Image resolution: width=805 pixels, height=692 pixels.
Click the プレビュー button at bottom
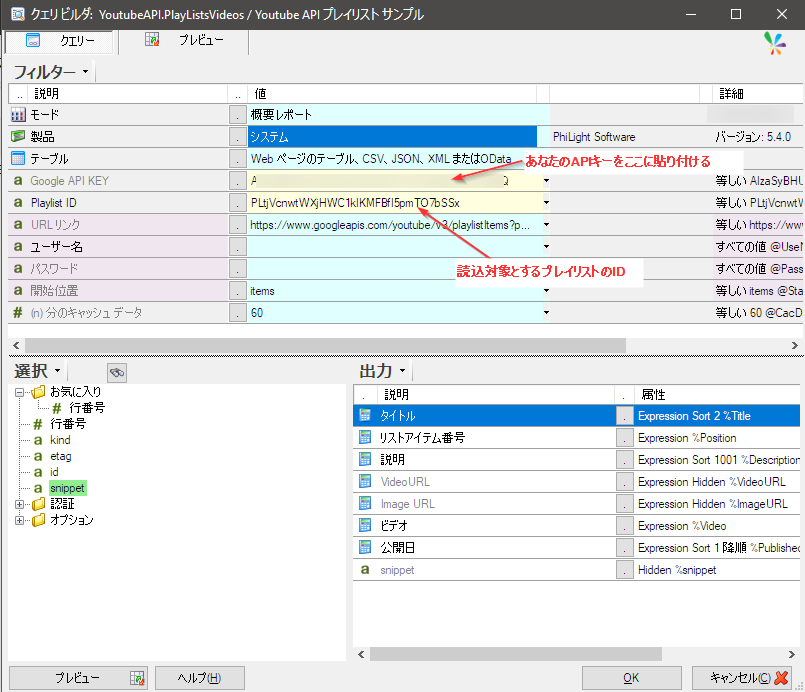[x=78, y=678]
